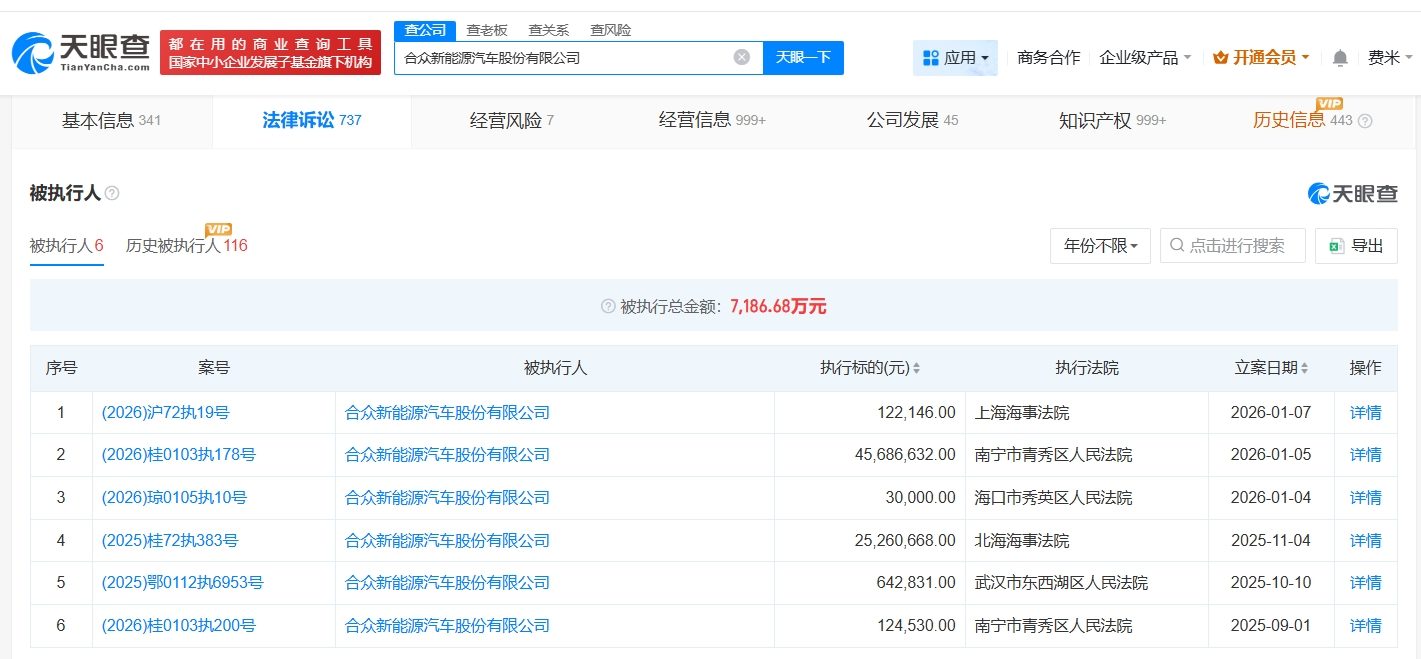Expand the 开通会员 membership menu
The width and height of the screenshot is (1421, 659).
1261,58
